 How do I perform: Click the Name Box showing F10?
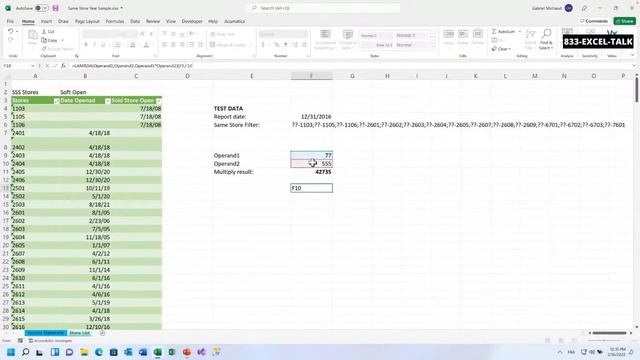pos(16,66)
